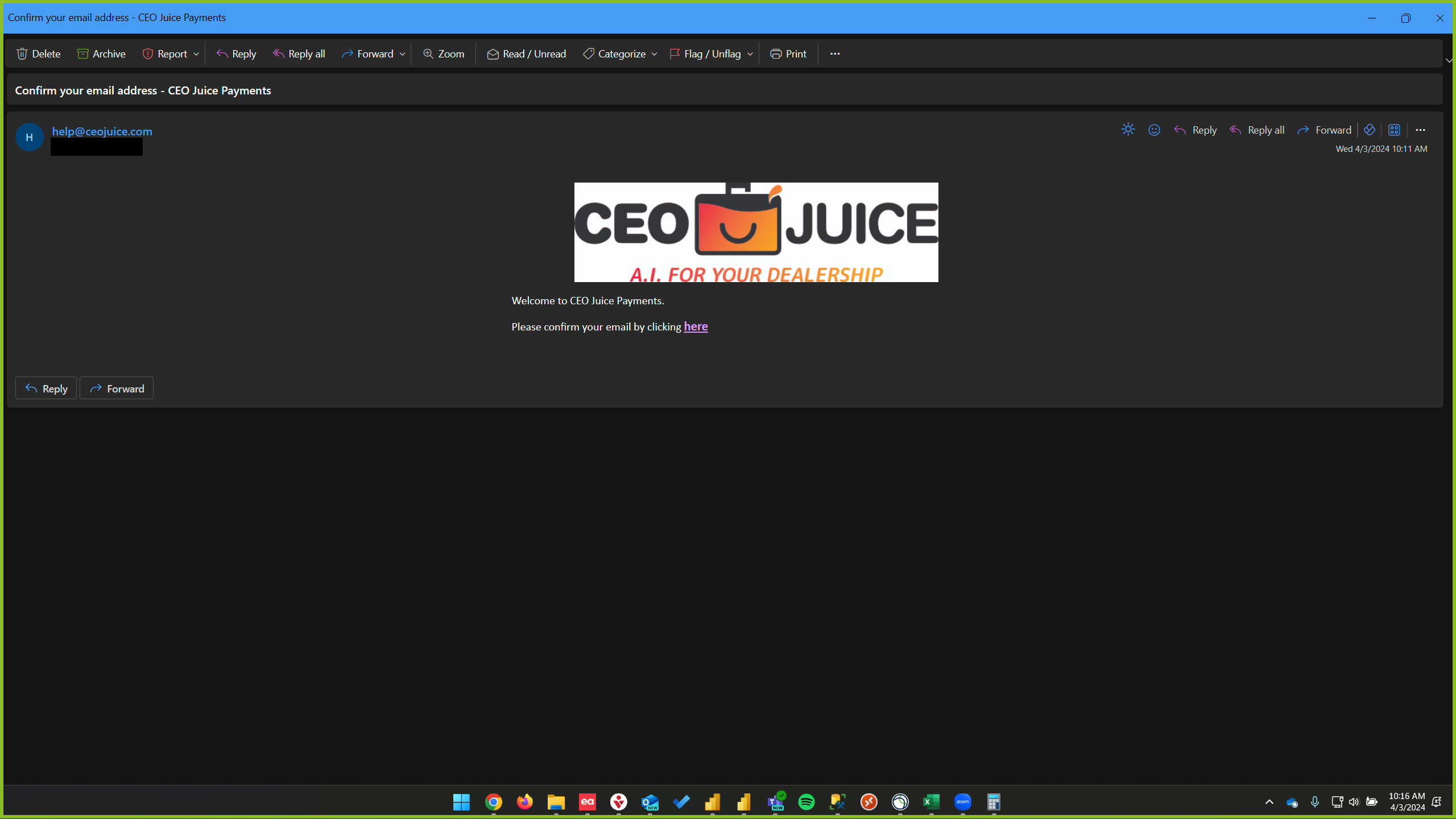Click sender address help@ceojuice.com
Viewport: 1456px width, 819px height.
tap(102, 131)
